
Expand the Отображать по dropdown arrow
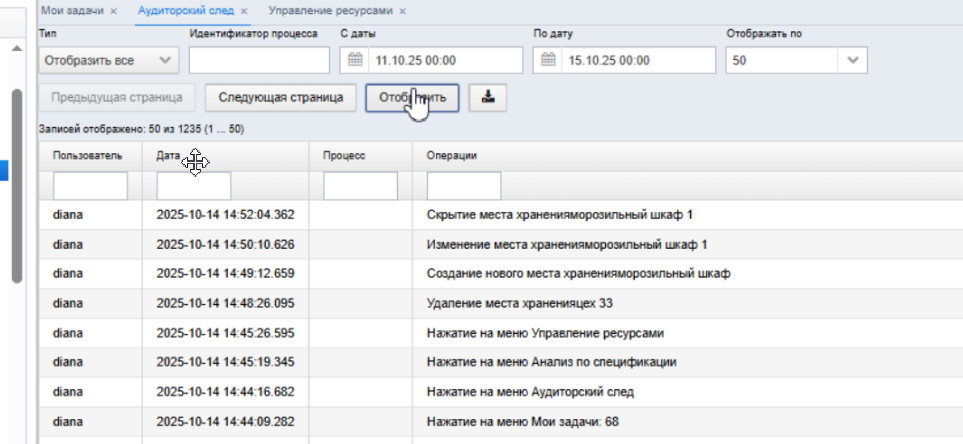(x=852, y=60)
